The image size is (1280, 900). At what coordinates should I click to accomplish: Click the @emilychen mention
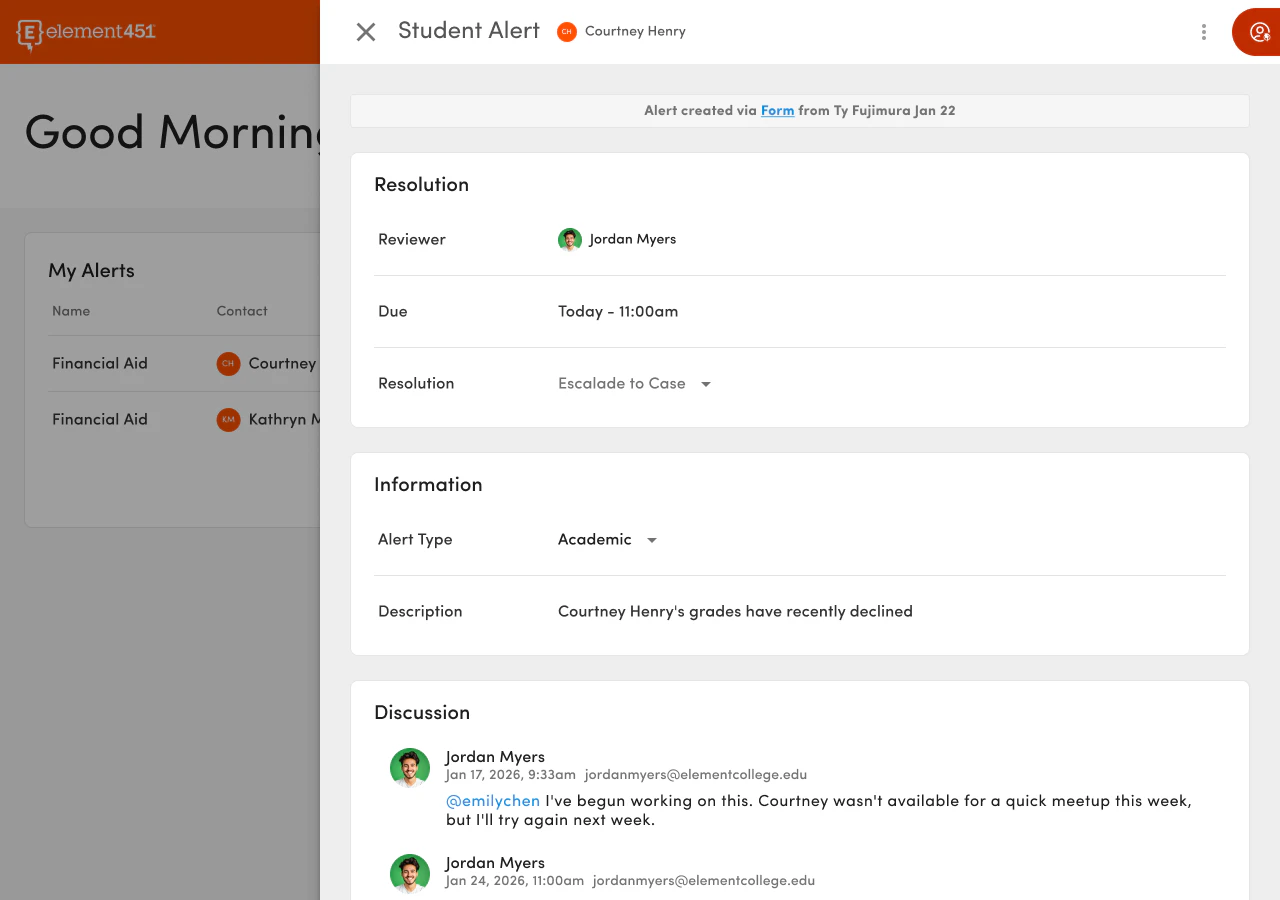click(x=493, y=801)
